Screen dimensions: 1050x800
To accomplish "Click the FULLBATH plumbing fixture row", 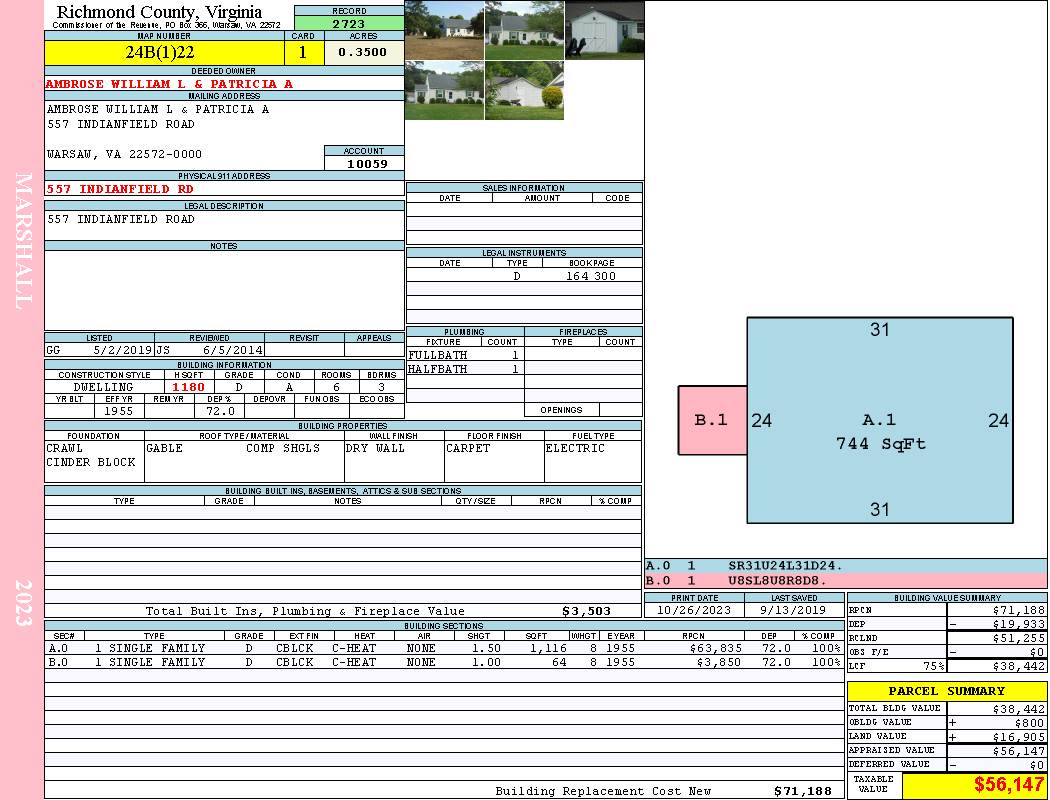I will tap(465, 355).
